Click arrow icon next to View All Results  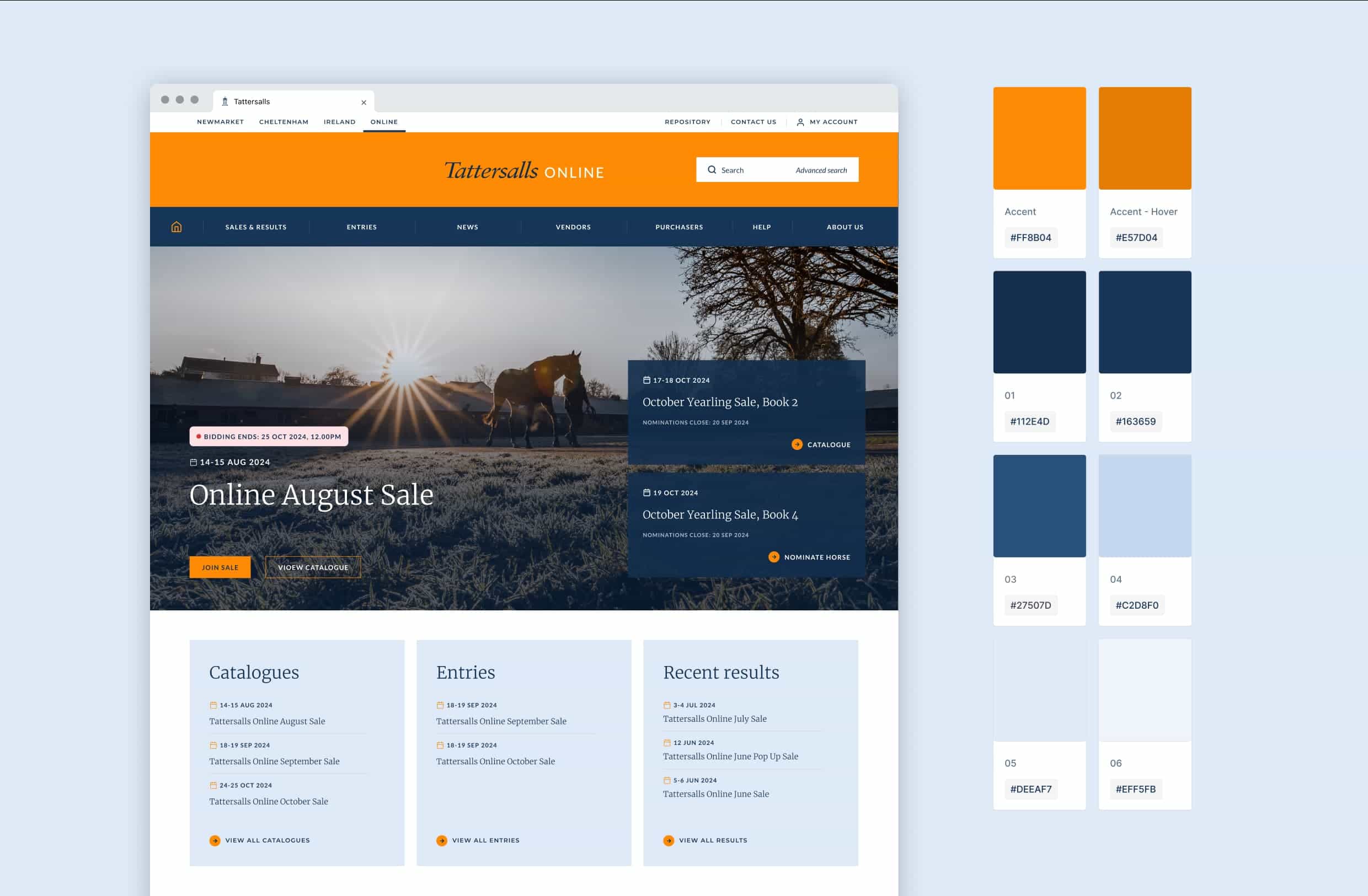pos(669,840)
